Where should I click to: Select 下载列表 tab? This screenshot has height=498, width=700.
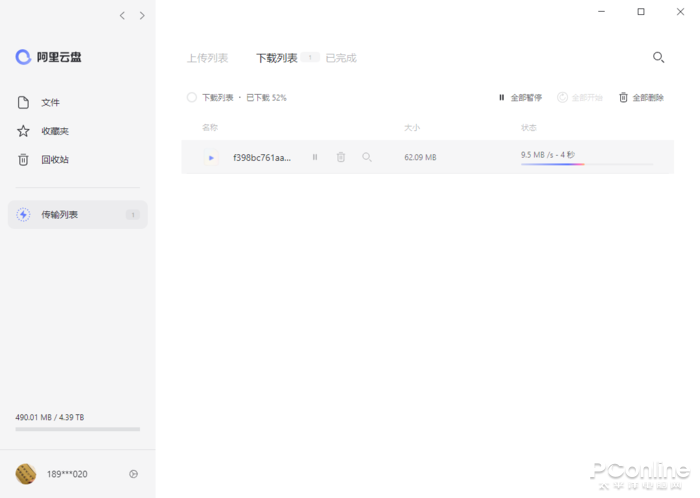[x=277, y=58]
